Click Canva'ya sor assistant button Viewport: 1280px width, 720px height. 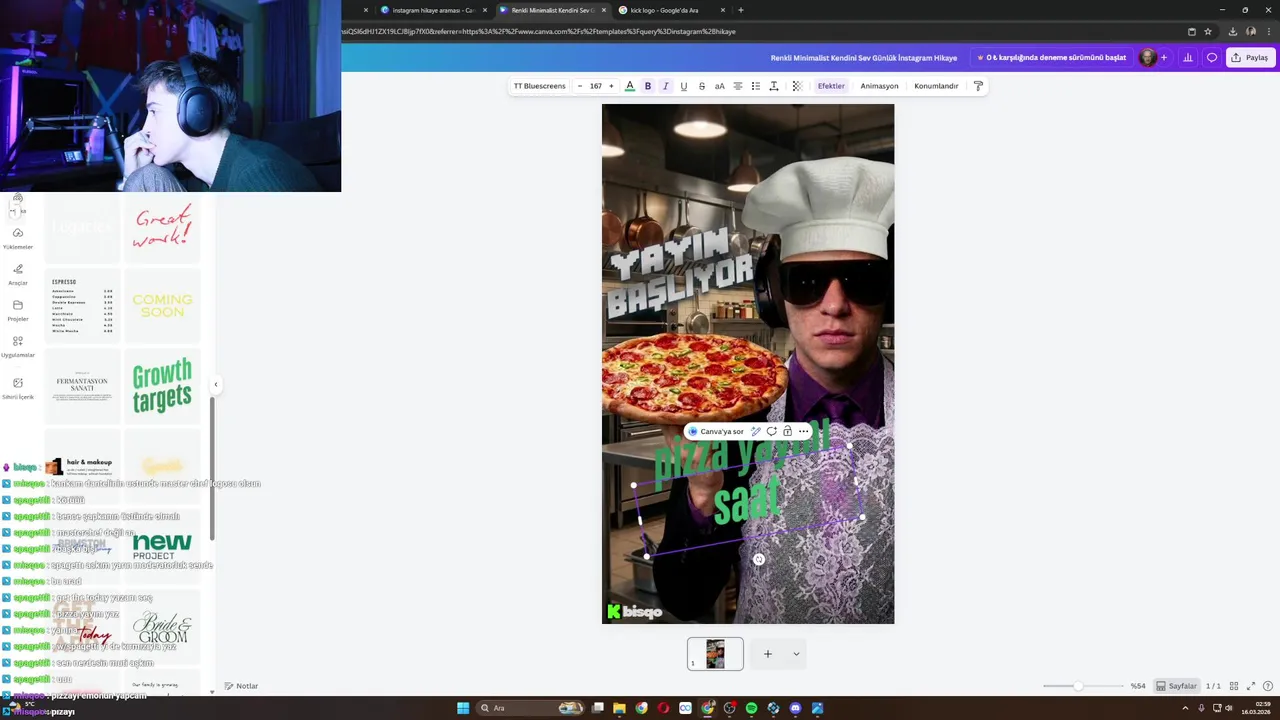click(x=716, y=432)
